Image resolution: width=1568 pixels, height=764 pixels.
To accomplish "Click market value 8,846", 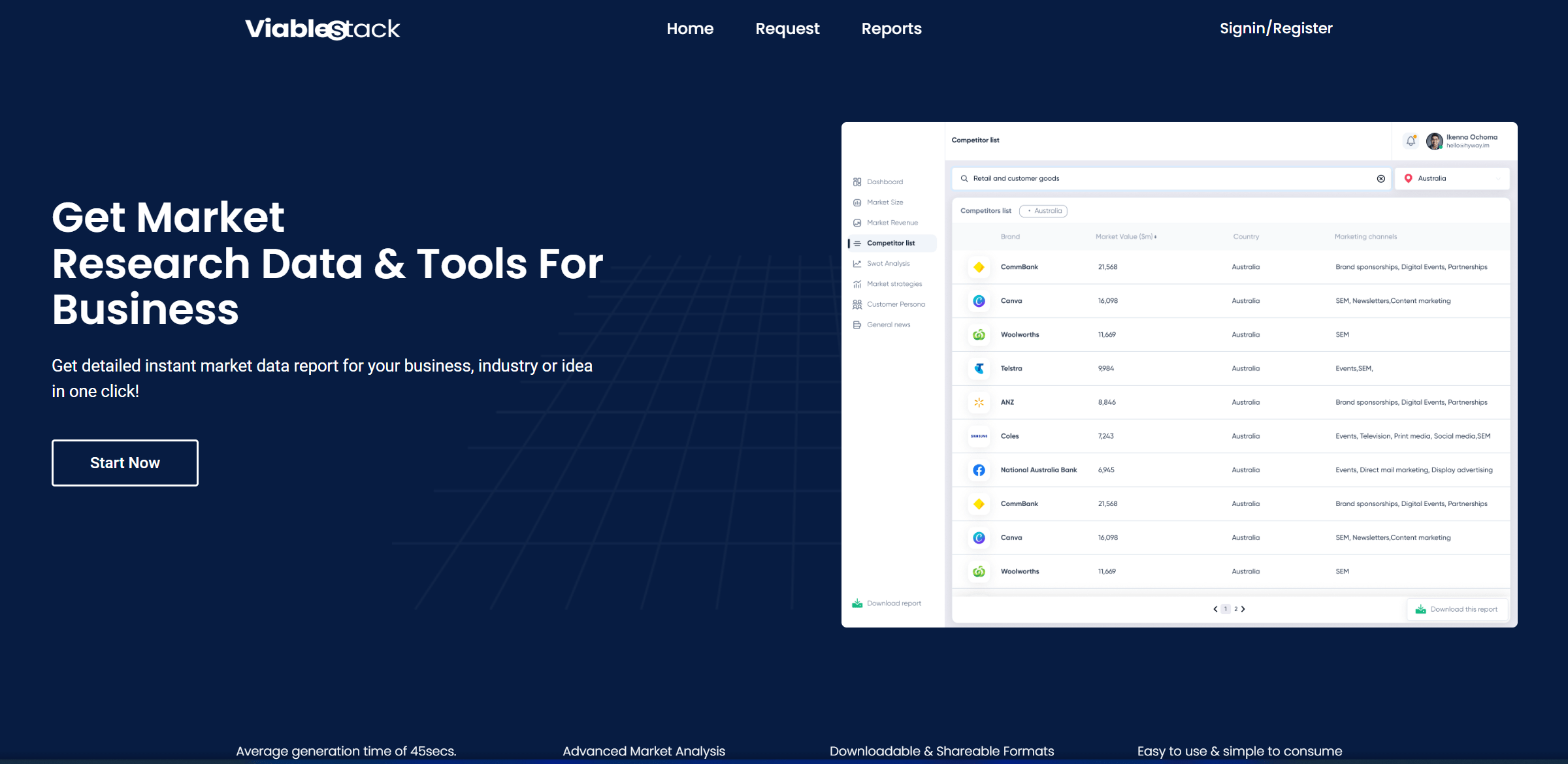I will click(x=1107, y=402).
